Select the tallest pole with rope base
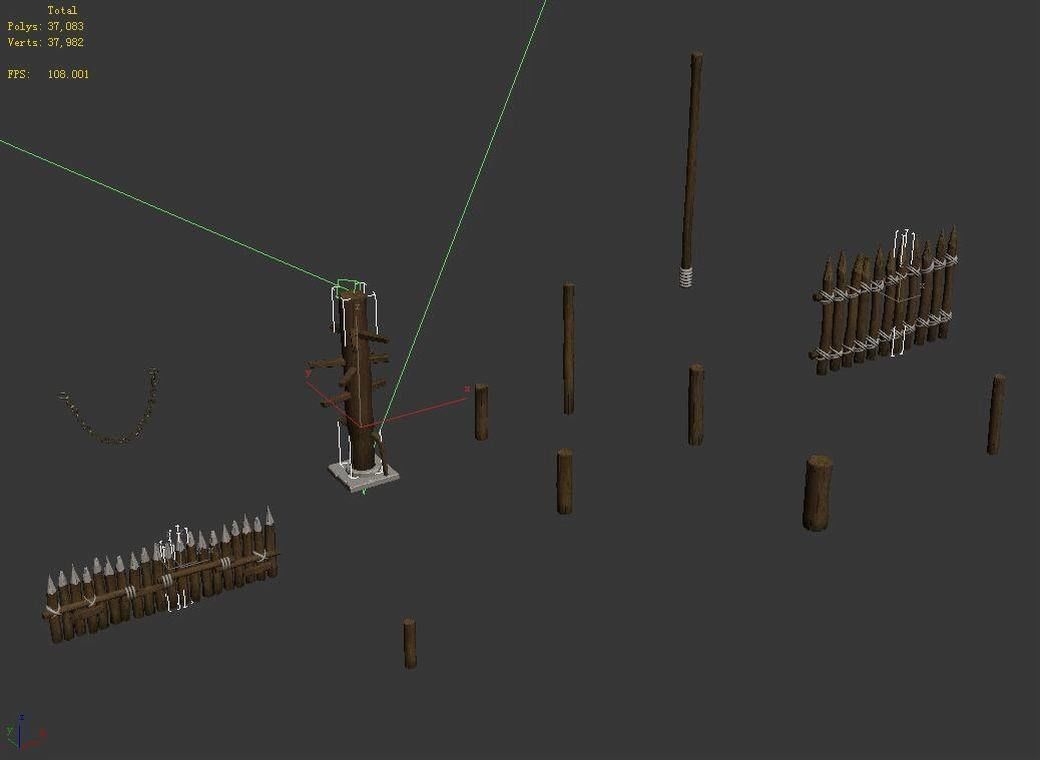This screenshot has height=760, width=1040. (x=690, y=169)
